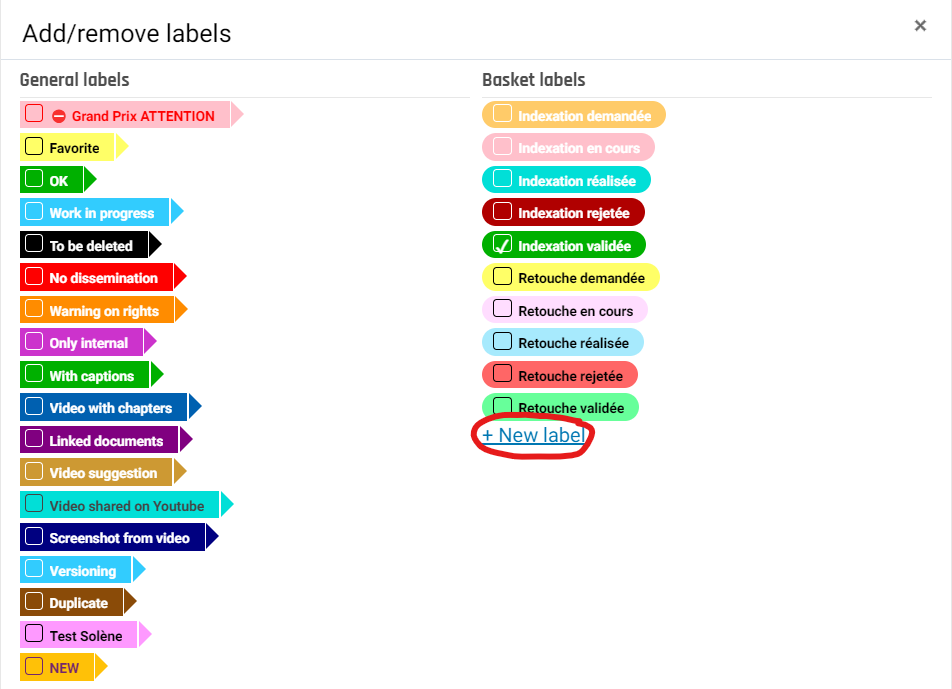952x689 pixels.
Task: Enable the With captions checkbox
Action: [x=34, y=375]
